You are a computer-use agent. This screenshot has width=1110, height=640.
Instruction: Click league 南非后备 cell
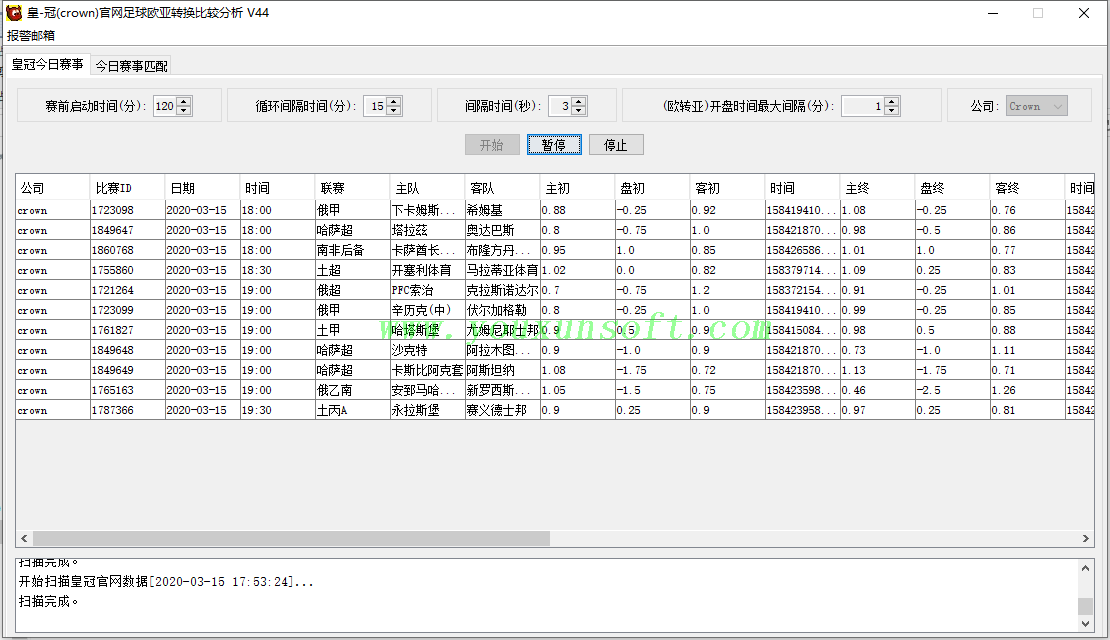[353, 250]
